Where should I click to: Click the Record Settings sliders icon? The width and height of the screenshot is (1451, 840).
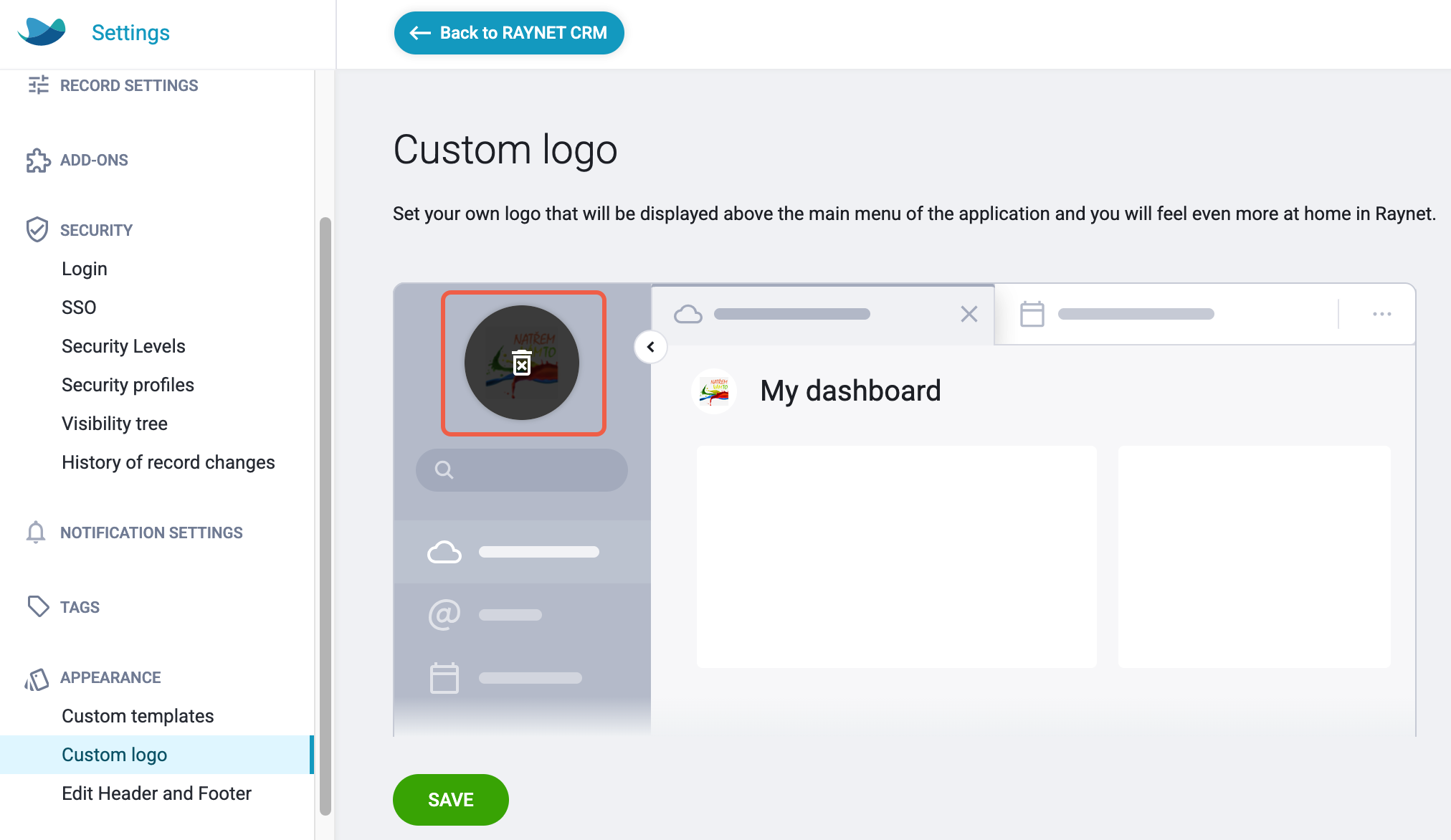point(38,85)
